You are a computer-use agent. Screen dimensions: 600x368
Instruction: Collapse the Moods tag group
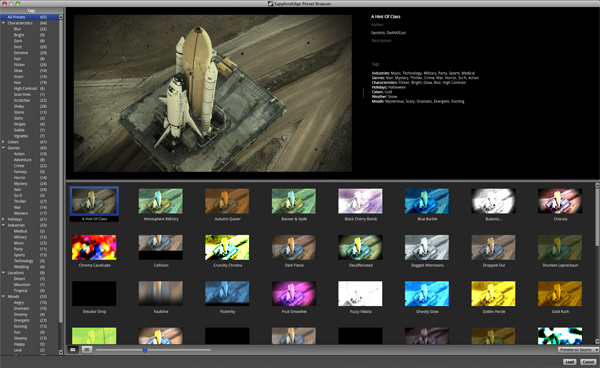pyautogui.click(x=3, y=296)
